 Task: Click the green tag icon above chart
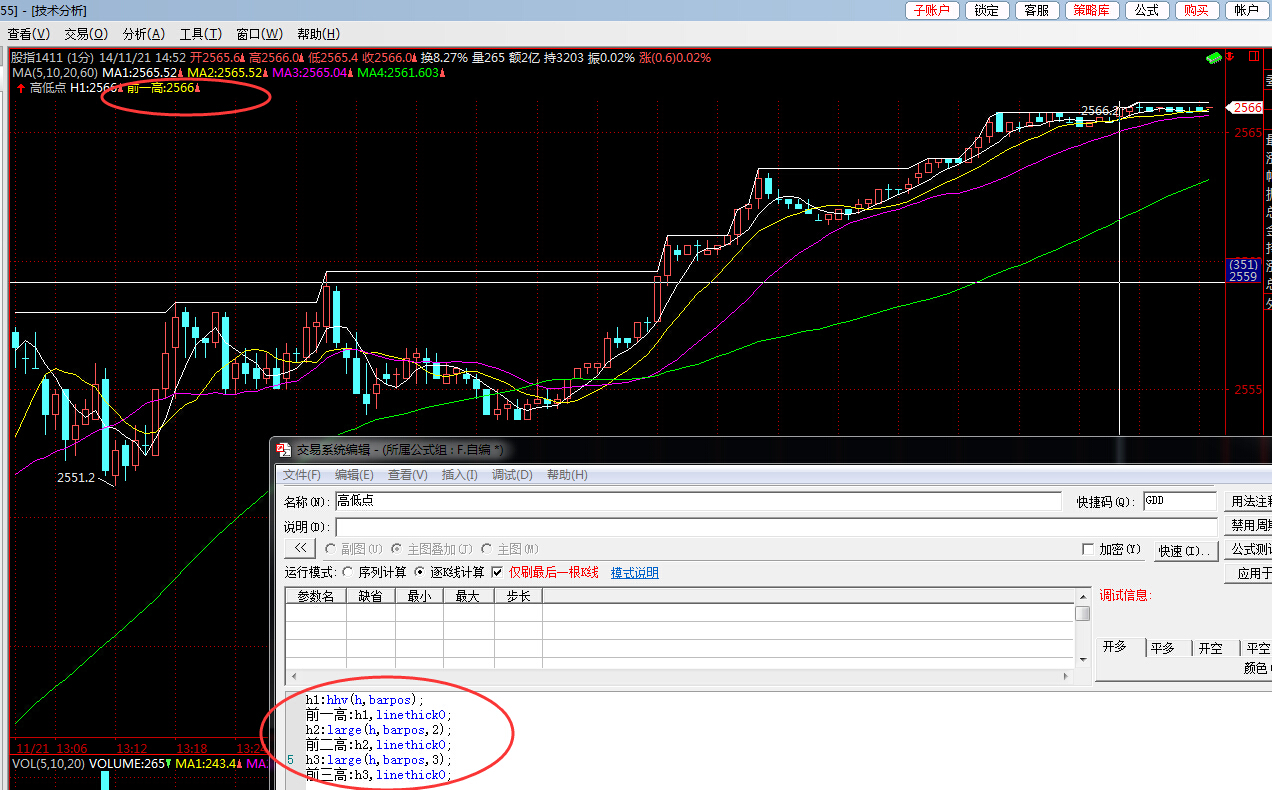[x=1214, y=58]
